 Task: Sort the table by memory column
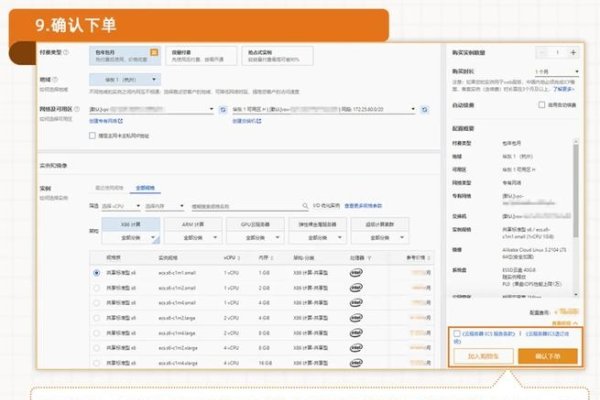click(x=272, y=258)
